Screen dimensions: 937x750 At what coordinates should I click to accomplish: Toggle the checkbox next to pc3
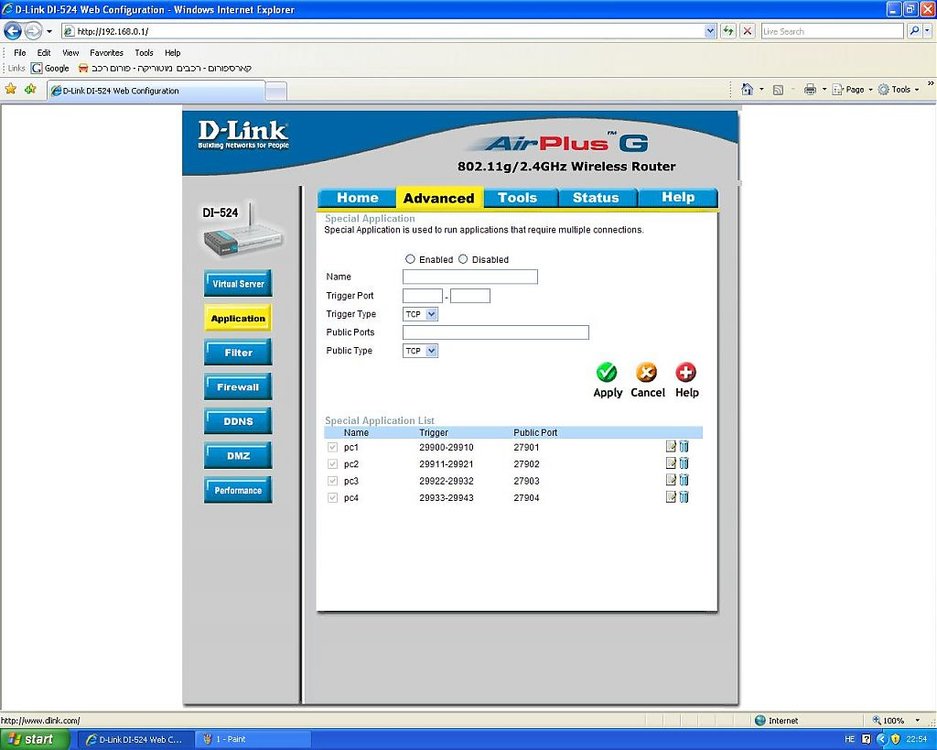(x=332, y=480)
